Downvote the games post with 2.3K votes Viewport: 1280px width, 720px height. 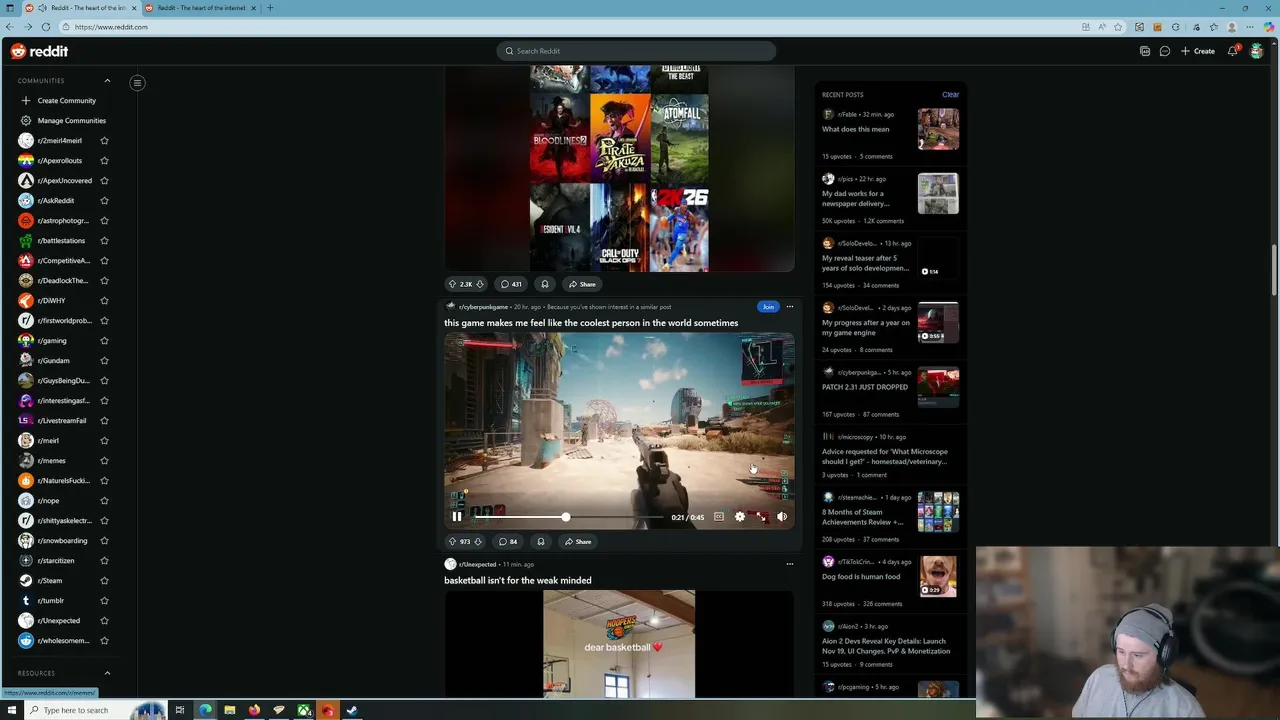(x=480, y=284)
